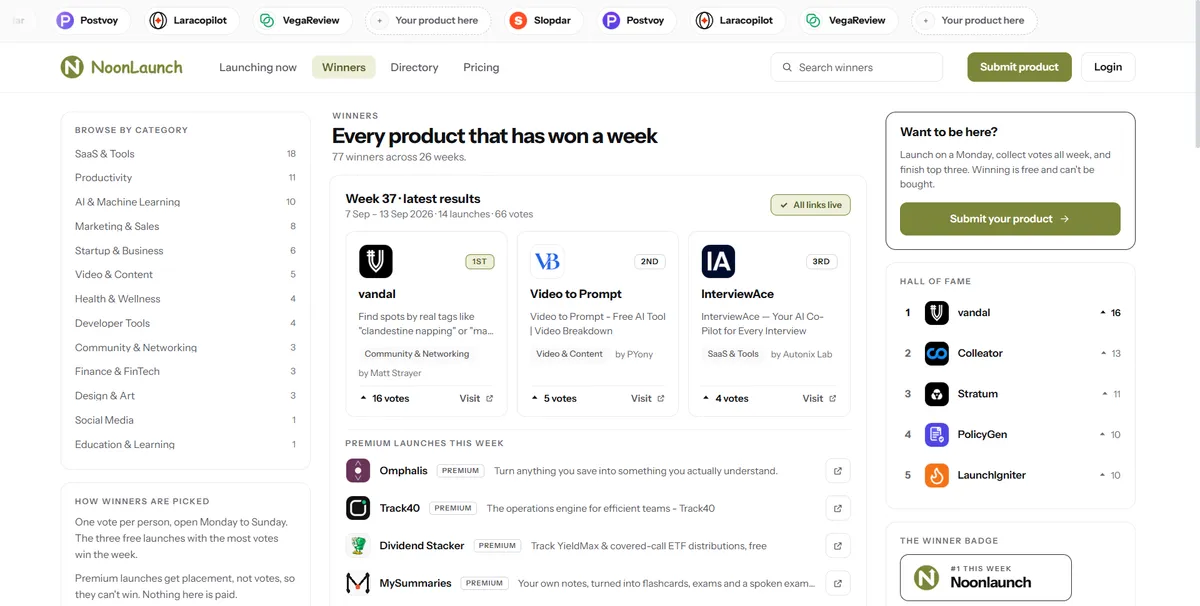Screen dimensions: 1200x606
Task: Click Stratum icon in Hall of Fame
Action: (x=936, y=394)
